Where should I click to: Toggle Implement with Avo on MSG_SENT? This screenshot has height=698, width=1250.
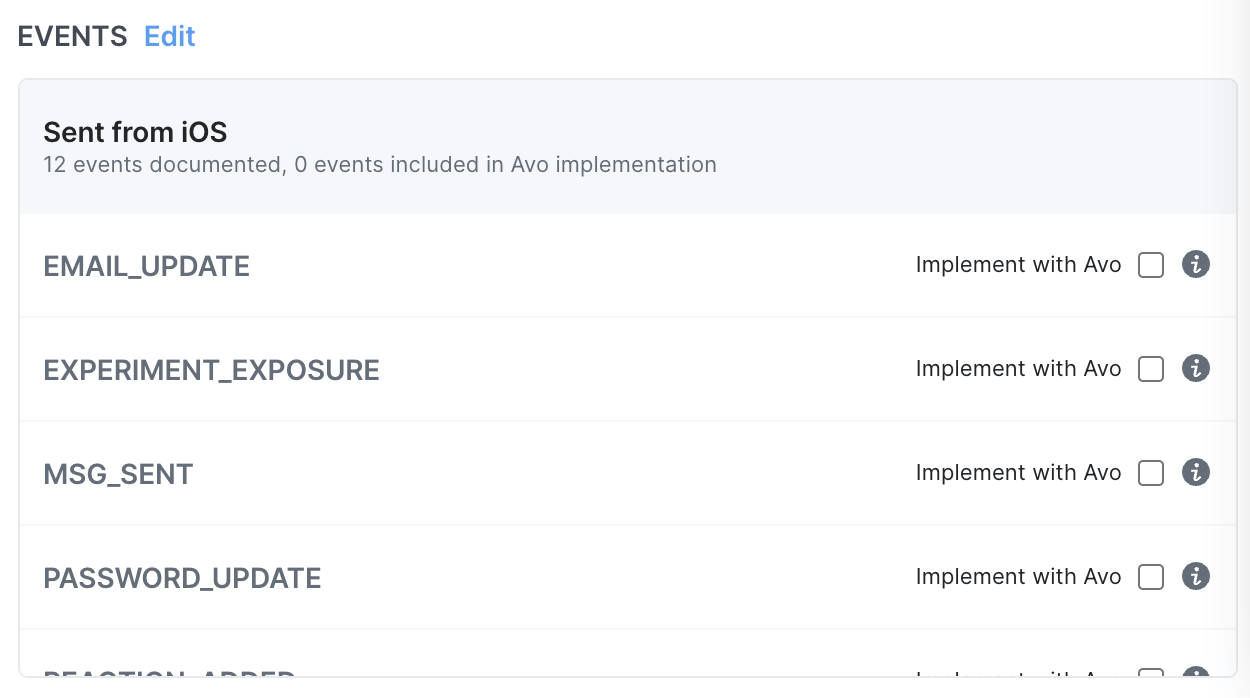tap(1150, 473)
